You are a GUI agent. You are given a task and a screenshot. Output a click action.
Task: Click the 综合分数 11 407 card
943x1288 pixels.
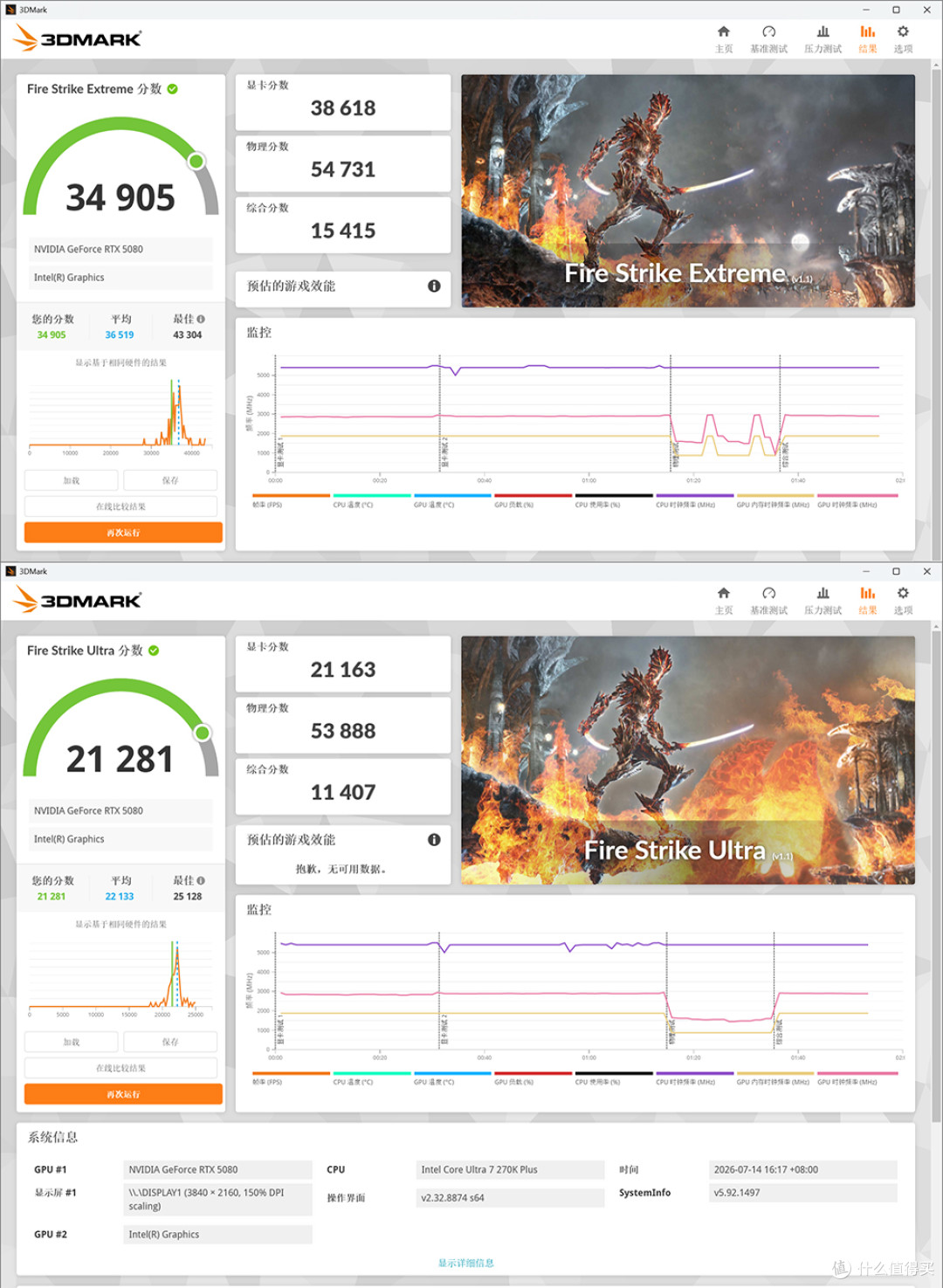pyautogui.click(x=343, y=786)
